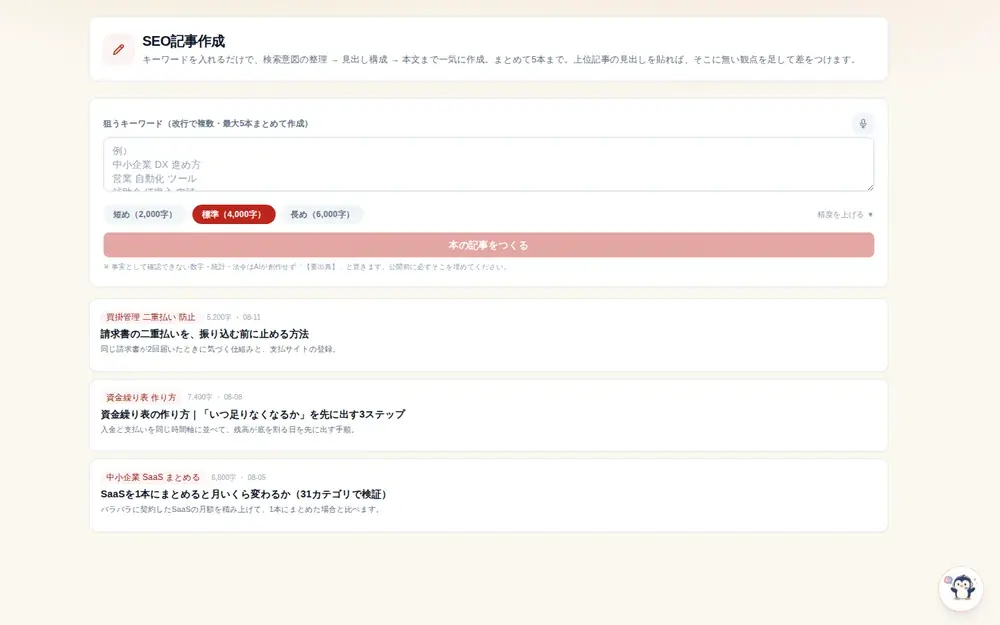Click the 7,400字 · 08-08 article meta

coord(215,397)
